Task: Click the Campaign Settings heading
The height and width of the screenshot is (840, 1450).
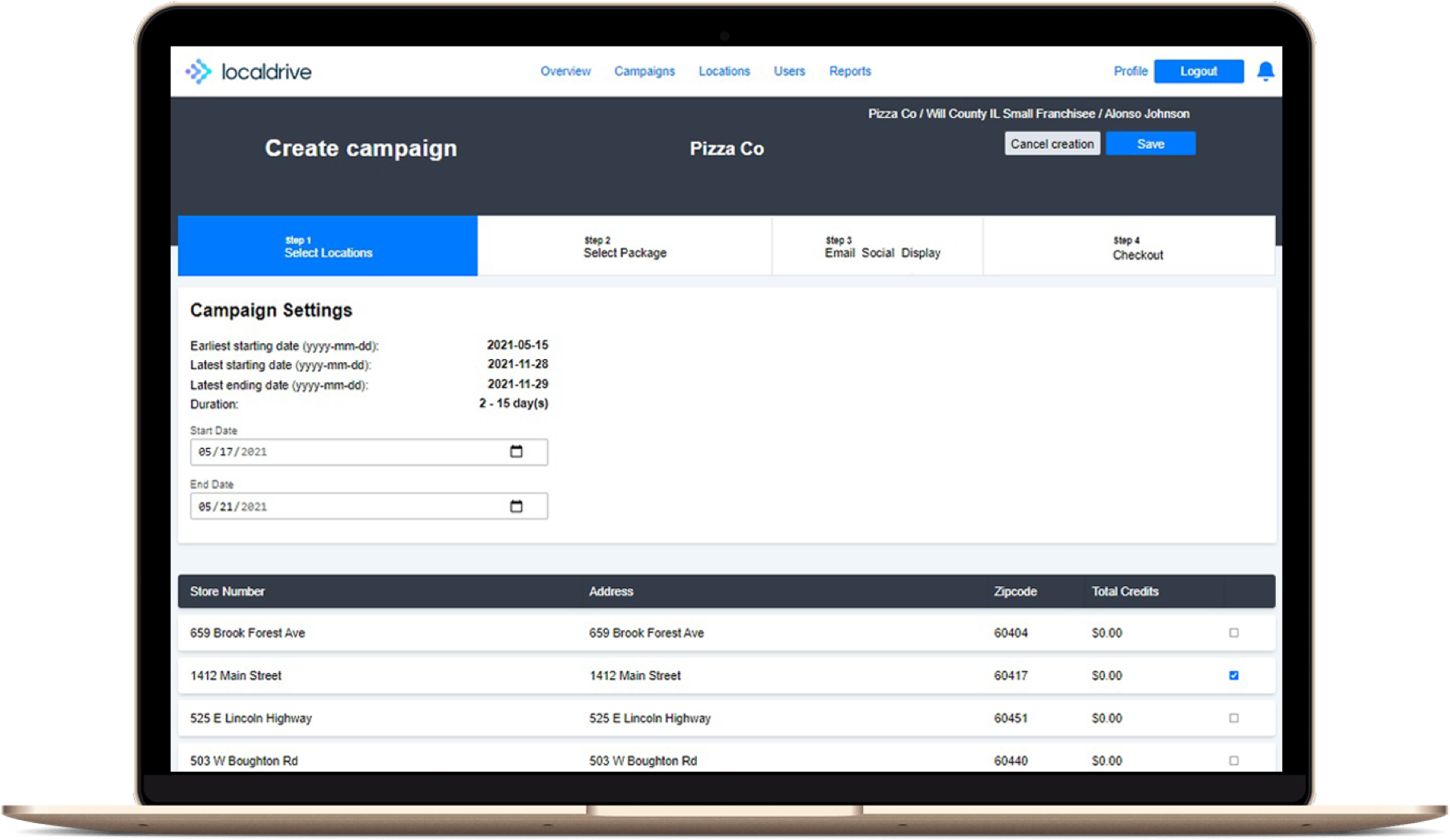Action: [x=271, y=310]
